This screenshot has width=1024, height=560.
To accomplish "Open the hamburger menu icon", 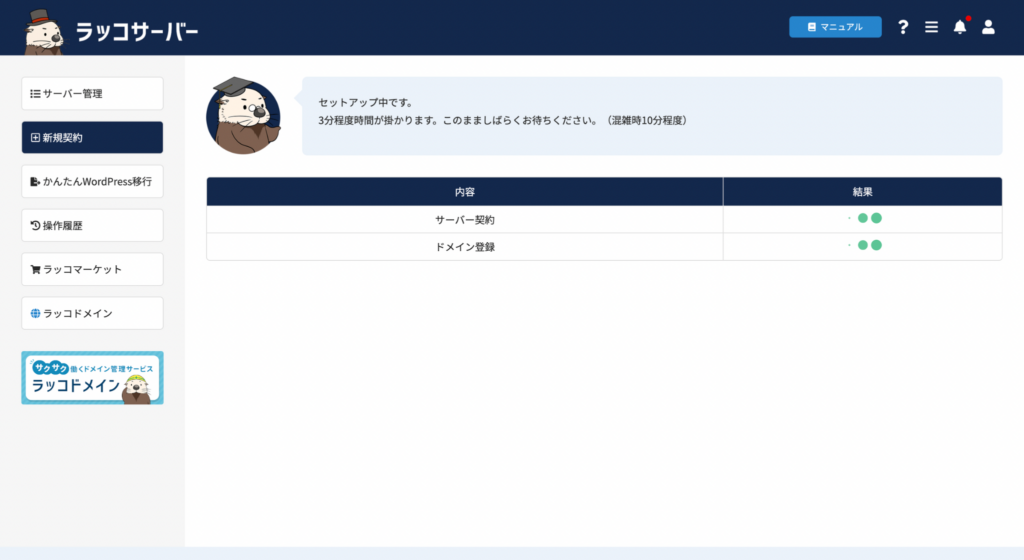I will [931, 27].
